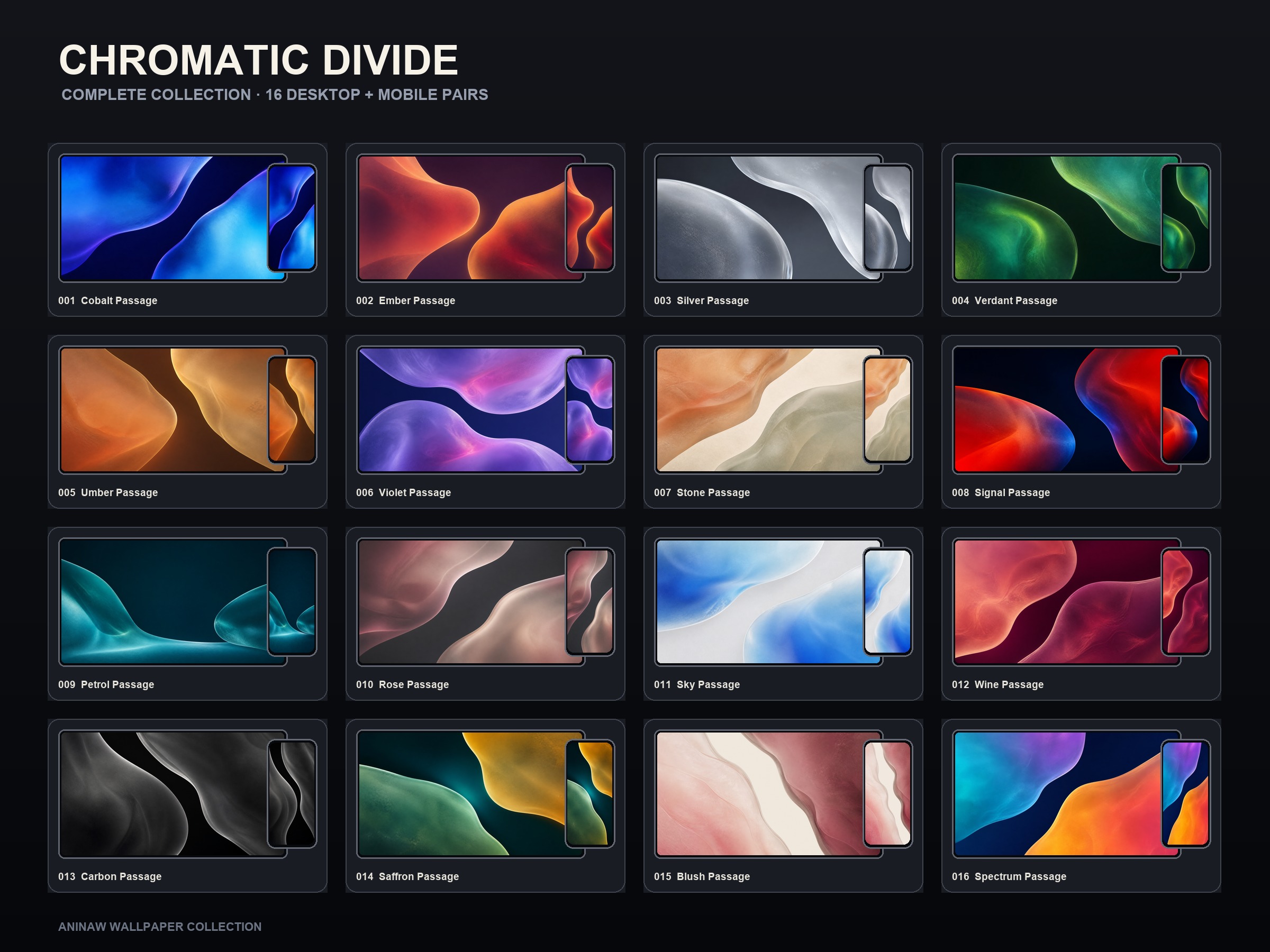Click the '003 Silver Passage' label
The width and height of the screenshot is (1270, 952).
[701, 301]
